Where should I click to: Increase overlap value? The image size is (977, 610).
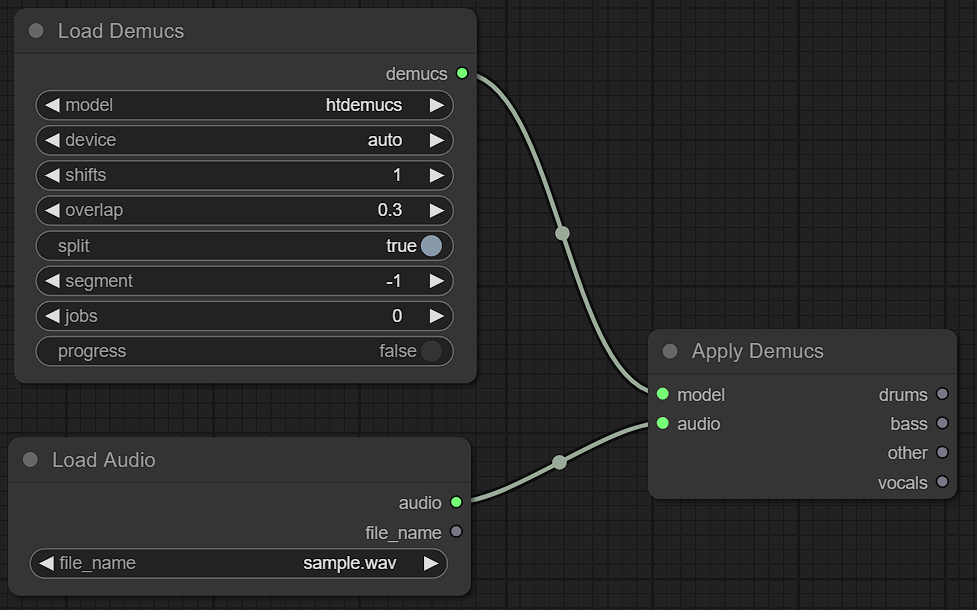click(437, 211)
